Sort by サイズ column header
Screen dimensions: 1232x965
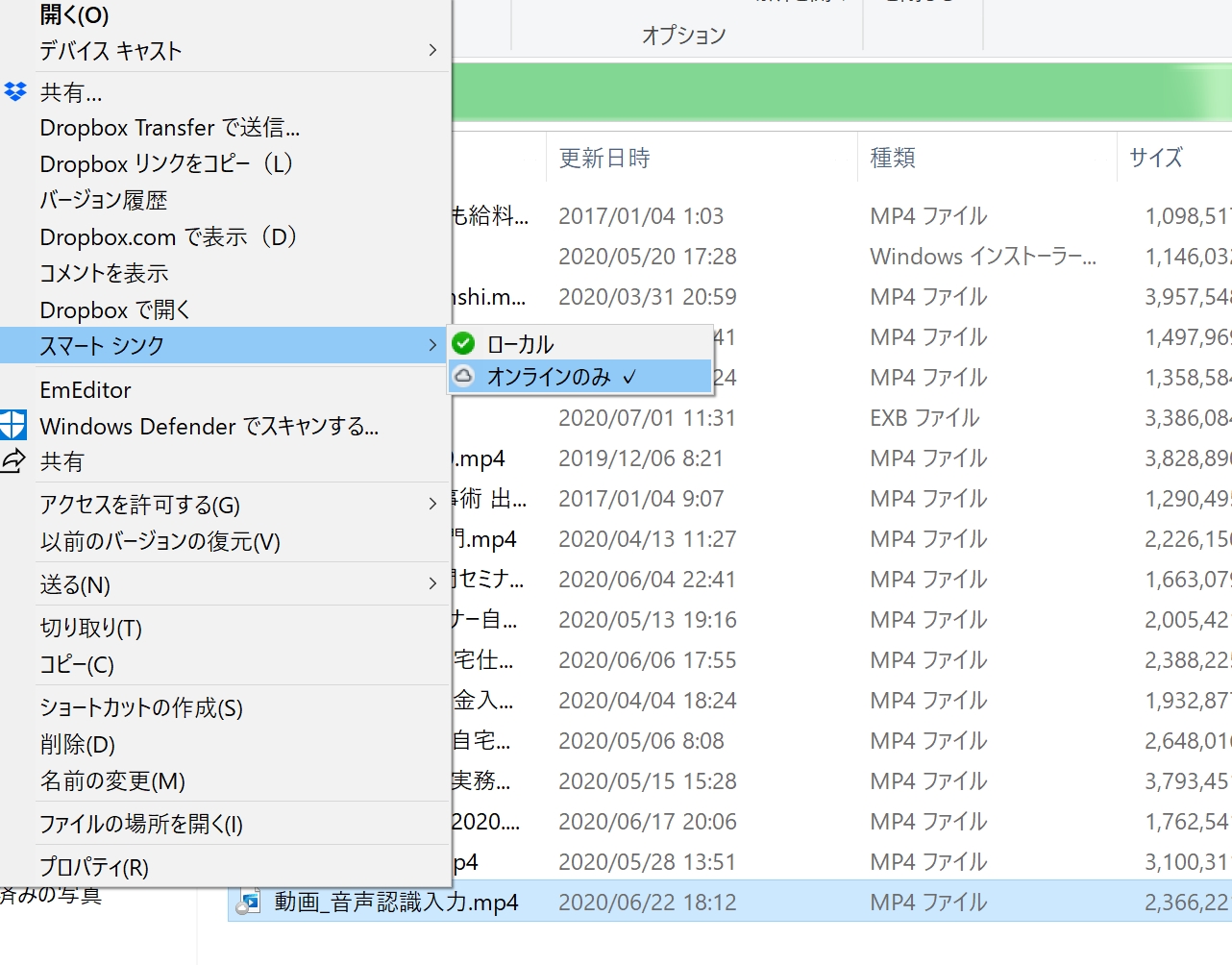coord(1155,158)
